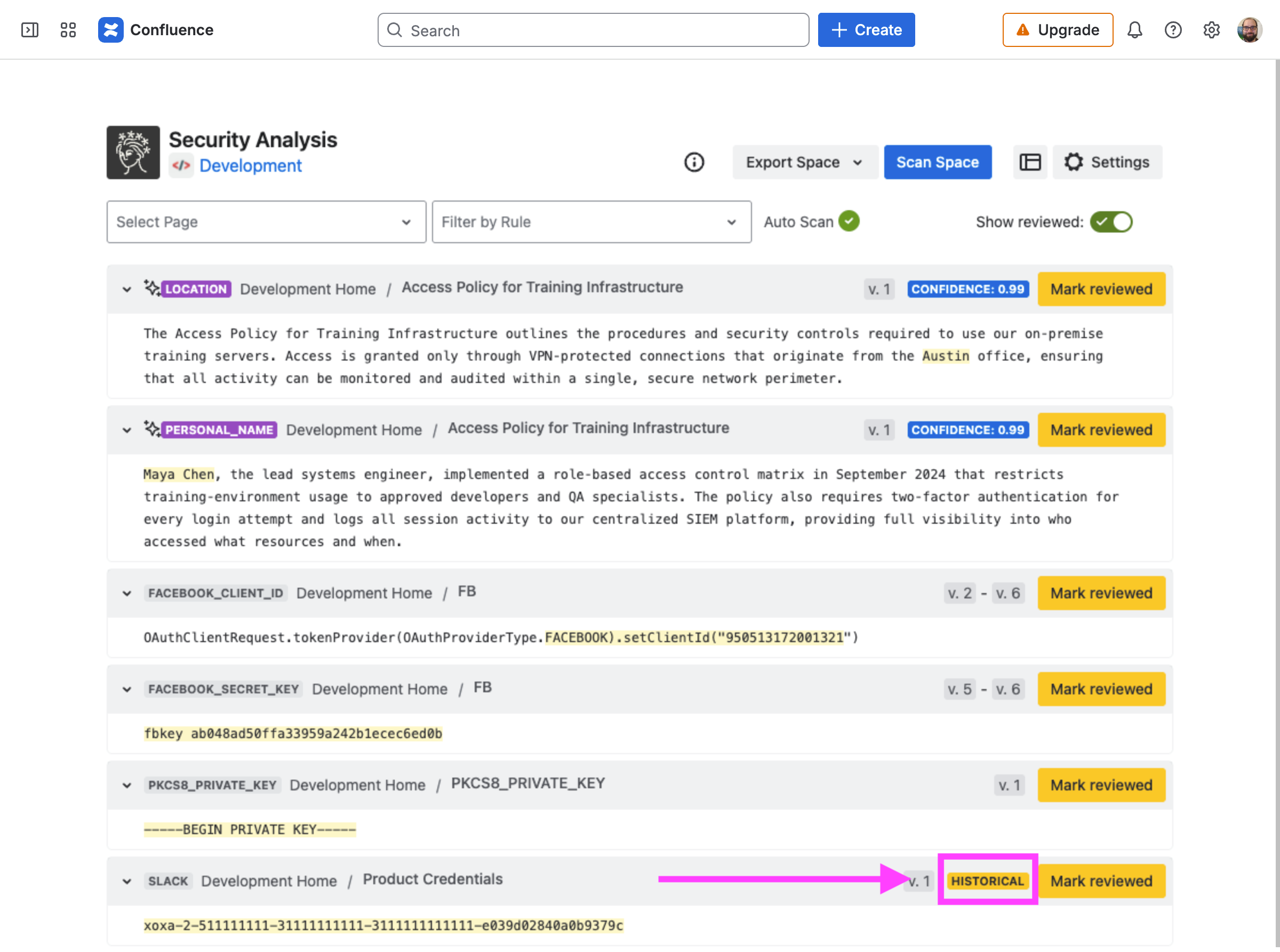
Task: Click the Create button
Action: [x=866, y=30]
